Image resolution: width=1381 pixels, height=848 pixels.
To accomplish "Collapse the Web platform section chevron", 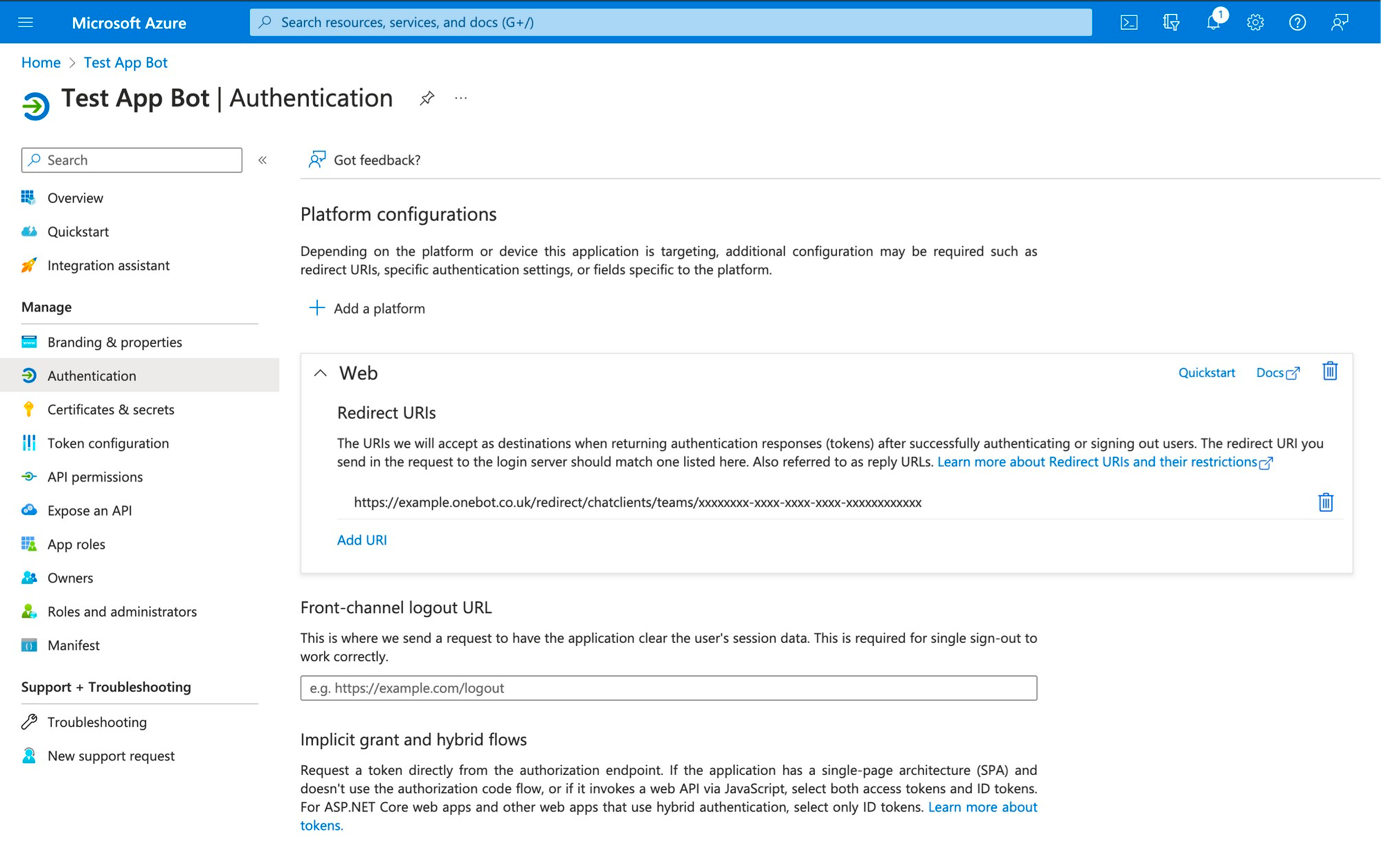I will point(320,373).
